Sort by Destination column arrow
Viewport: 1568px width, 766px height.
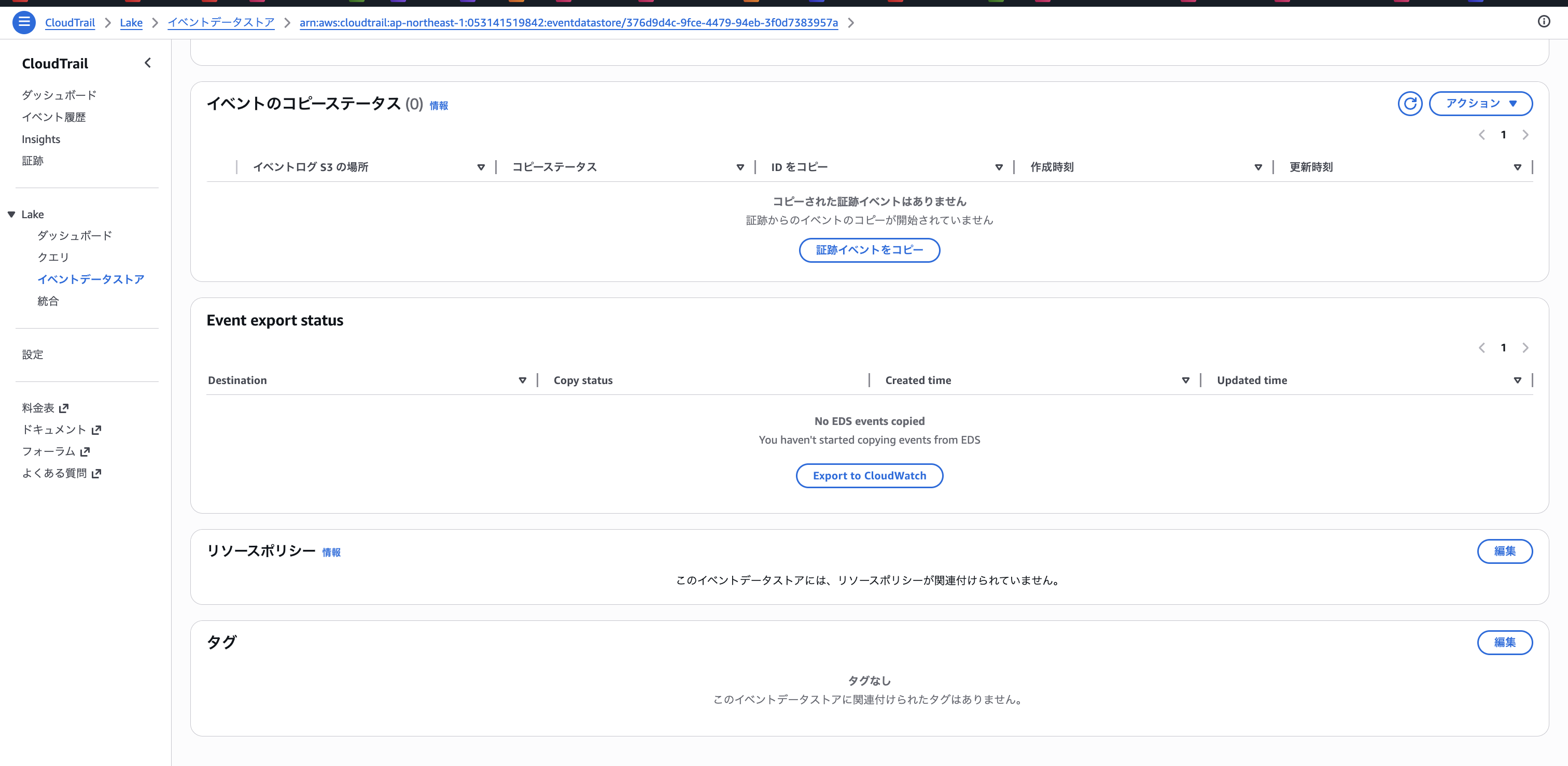coord(522,380)
